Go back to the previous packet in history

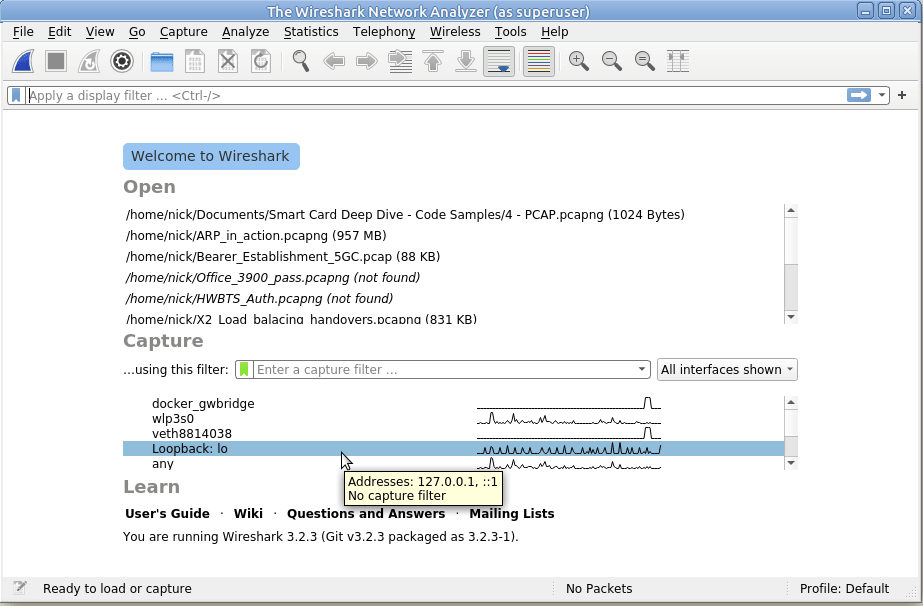pyautogui.click(x=334, y=61)
